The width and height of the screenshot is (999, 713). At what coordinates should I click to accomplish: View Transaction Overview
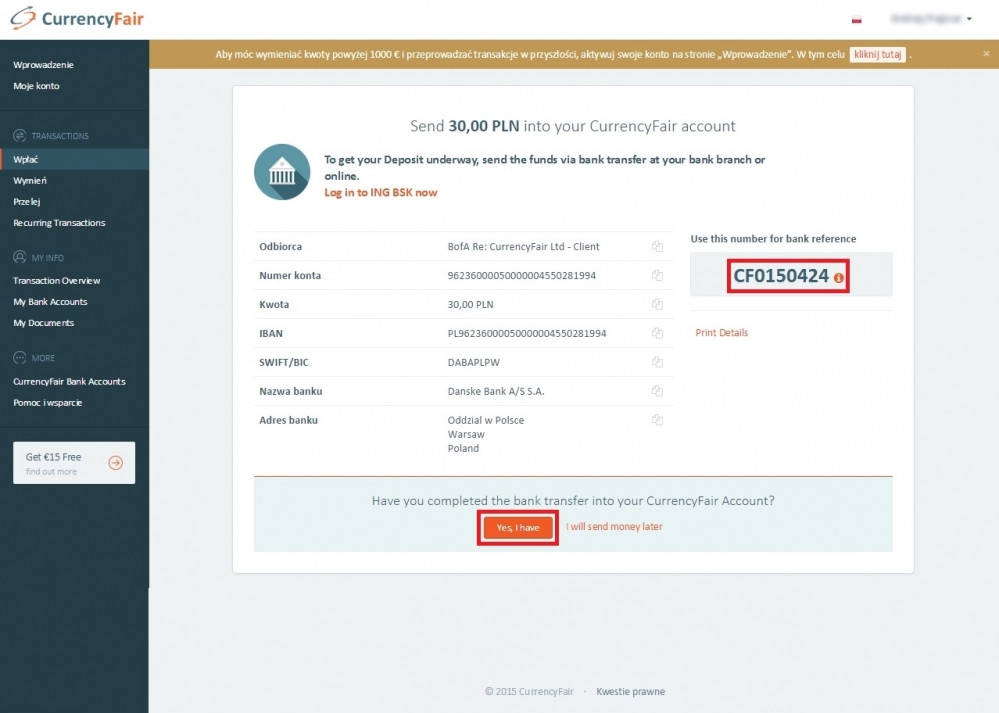click(57, 281)
